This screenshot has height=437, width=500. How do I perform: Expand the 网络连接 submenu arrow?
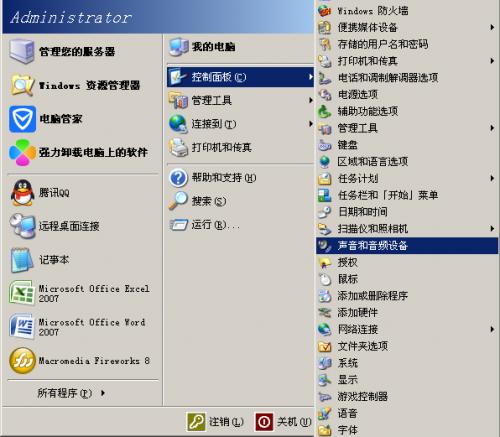pos(492,329)
